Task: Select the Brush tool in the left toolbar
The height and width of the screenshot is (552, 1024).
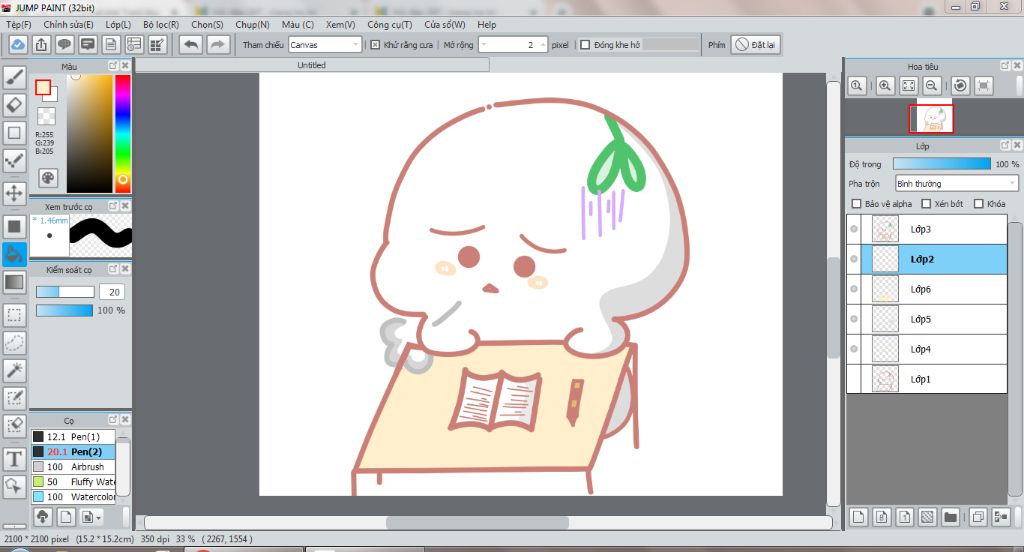Action: click(14, 77)
